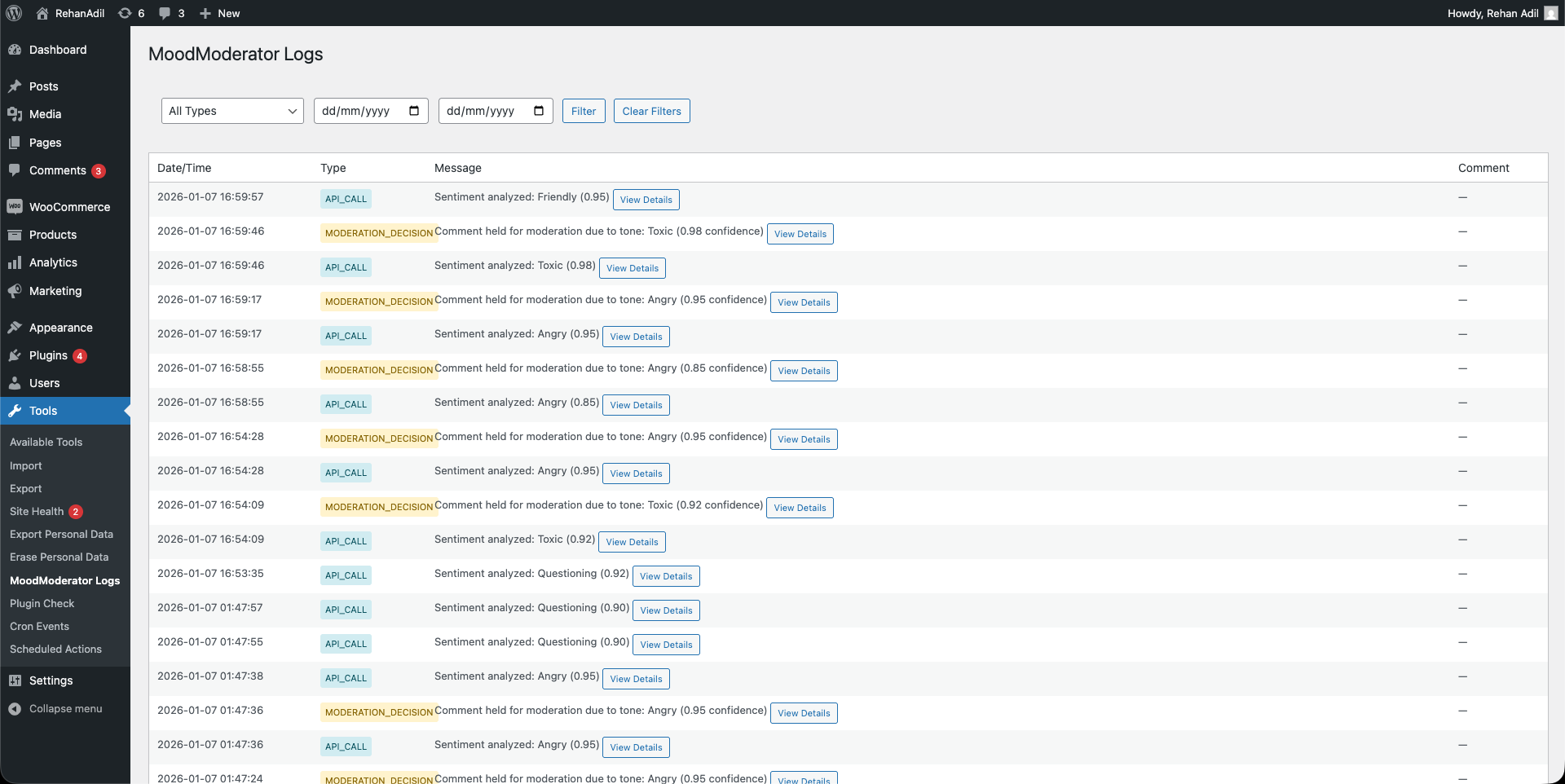The image size is (1565, 784).
Task: Open the updates icon showing 6 updates
Action: click(126, 13)
